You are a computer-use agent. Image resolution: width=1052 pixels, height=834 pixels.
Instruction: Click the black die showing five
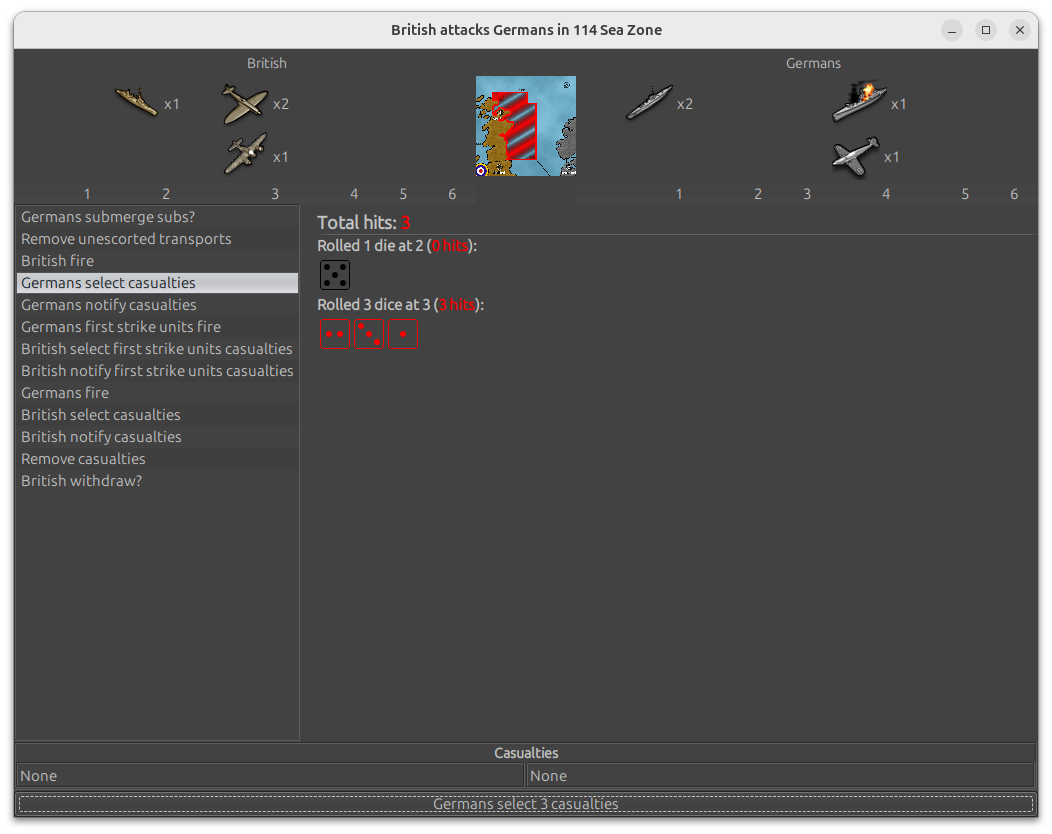[x=335, y=275]
